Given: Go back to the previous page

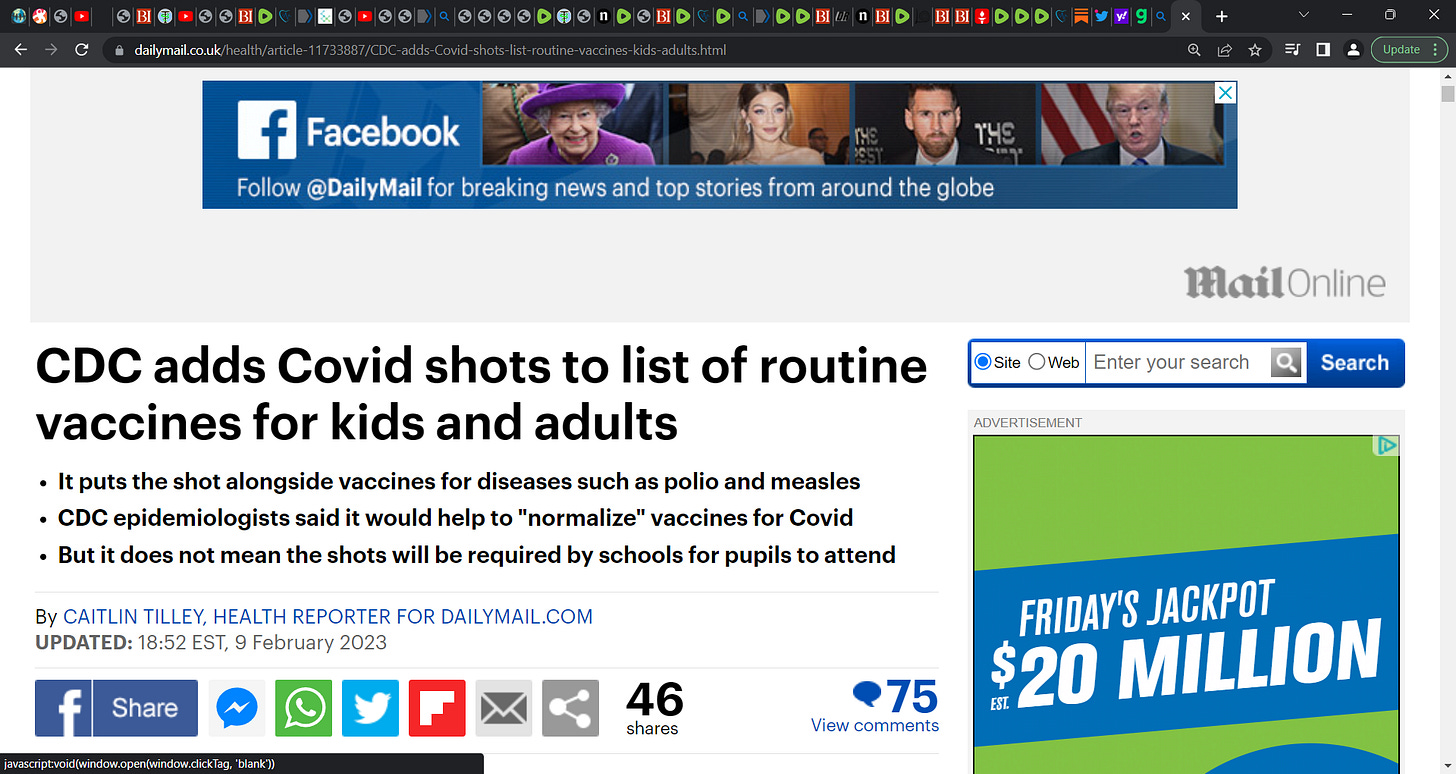Looking at the screenshot, I should pos(20,50).
